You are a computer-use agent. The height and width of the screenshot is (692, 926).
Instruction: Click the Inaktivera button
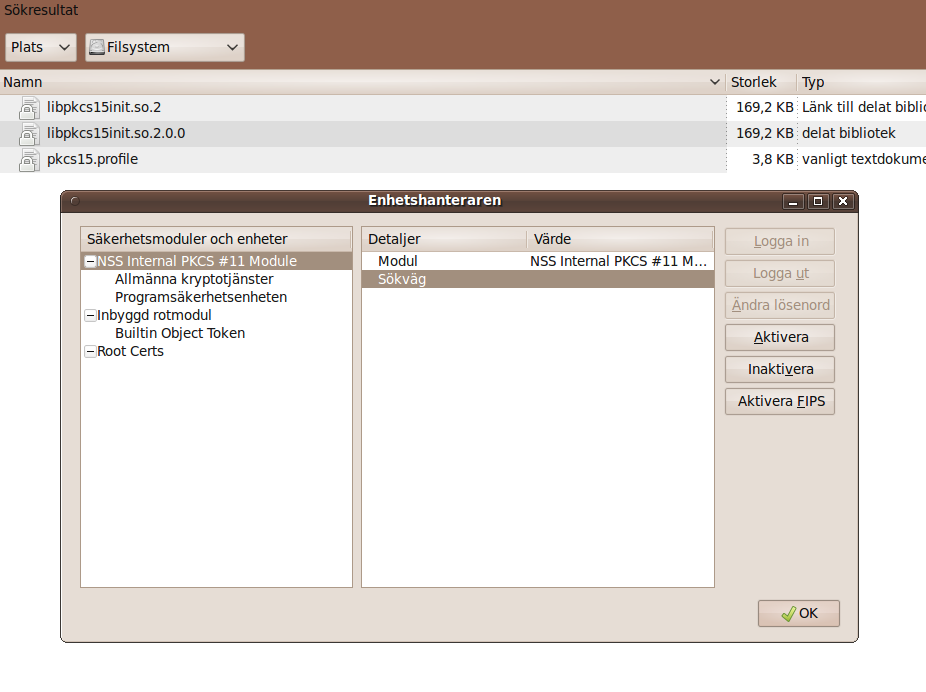click(x=780, y=369)
